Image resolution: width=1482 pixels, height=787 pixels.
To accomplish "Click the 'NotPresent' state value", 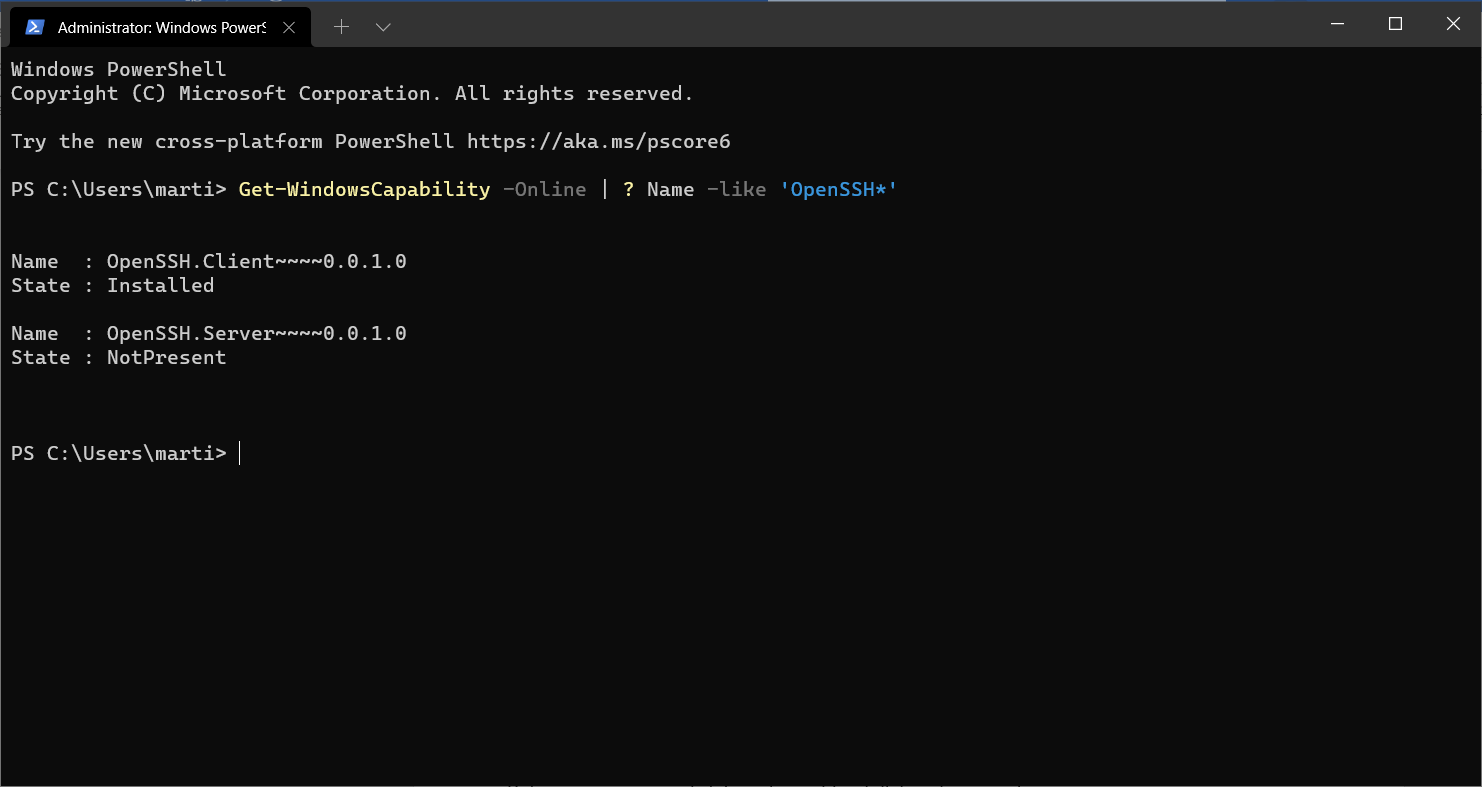I will click(167, 358).
